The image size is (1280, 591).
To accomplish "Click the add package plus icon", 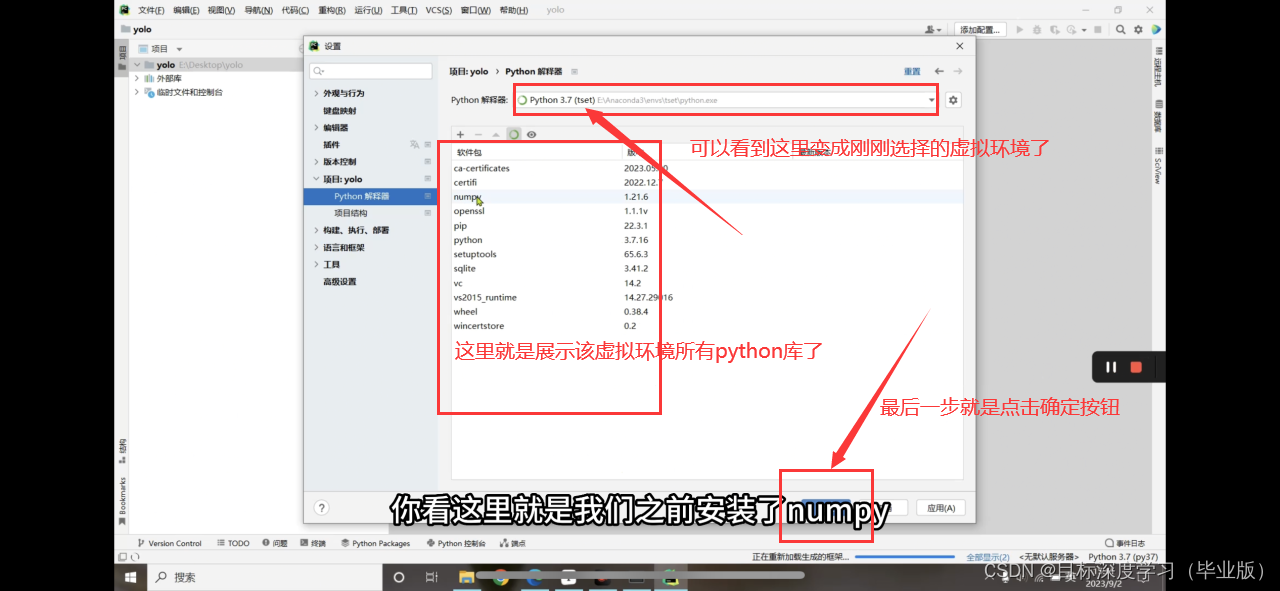I will pos(460,134).
